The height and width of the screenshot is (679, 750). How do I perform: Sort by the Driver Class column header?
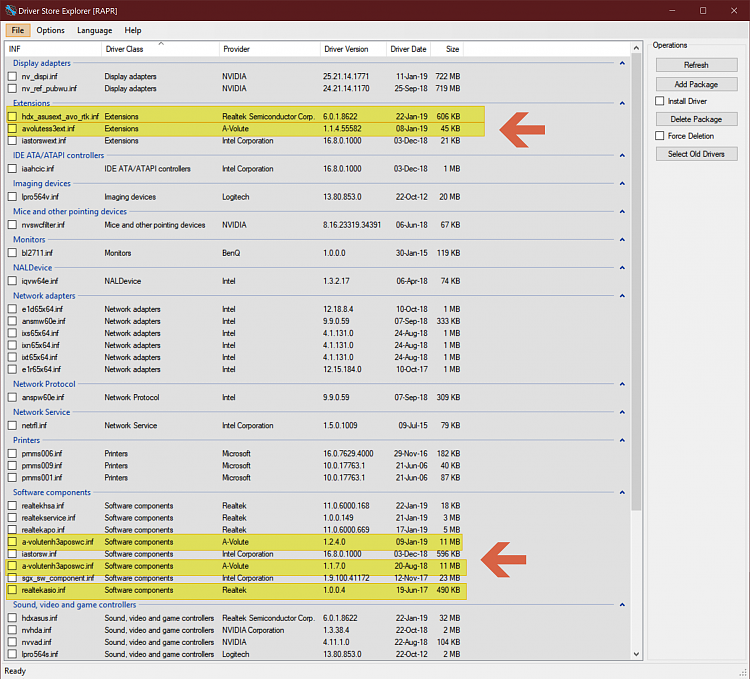click(160, 49)
